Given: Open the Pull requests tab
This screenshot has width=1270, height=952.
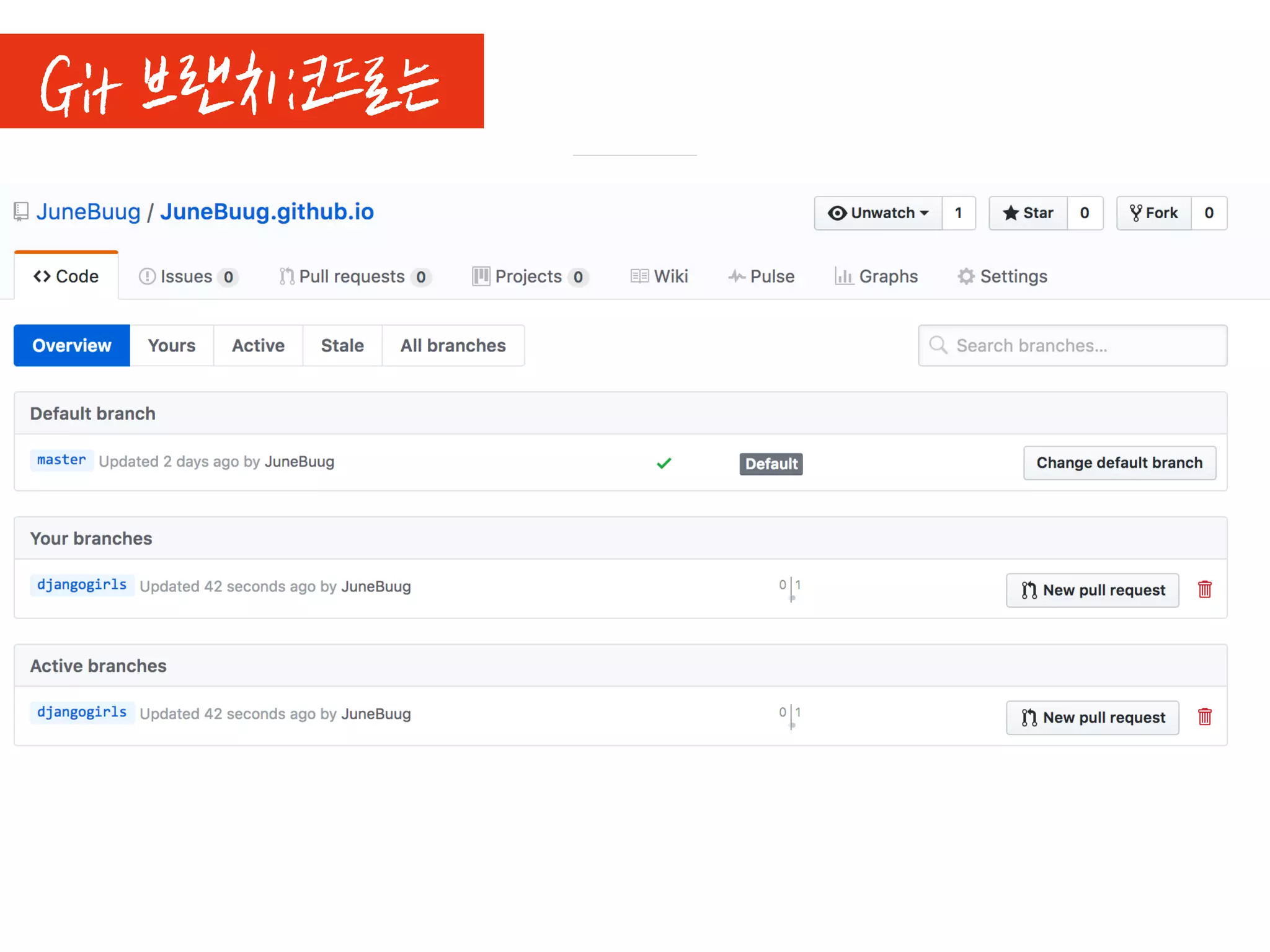Looking at the screenshot, I should (355, 276).
